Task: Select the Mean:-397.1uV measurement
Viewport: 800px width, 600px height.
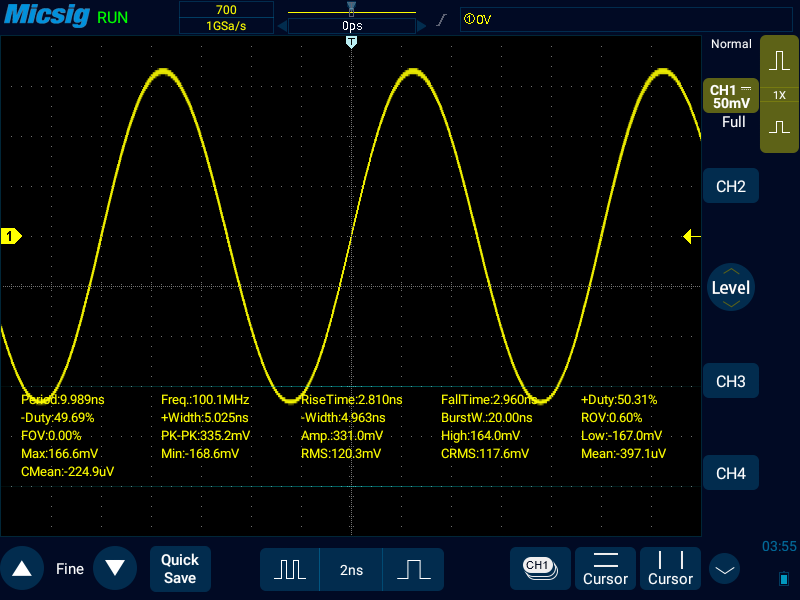Action: (x=623, y=454)
